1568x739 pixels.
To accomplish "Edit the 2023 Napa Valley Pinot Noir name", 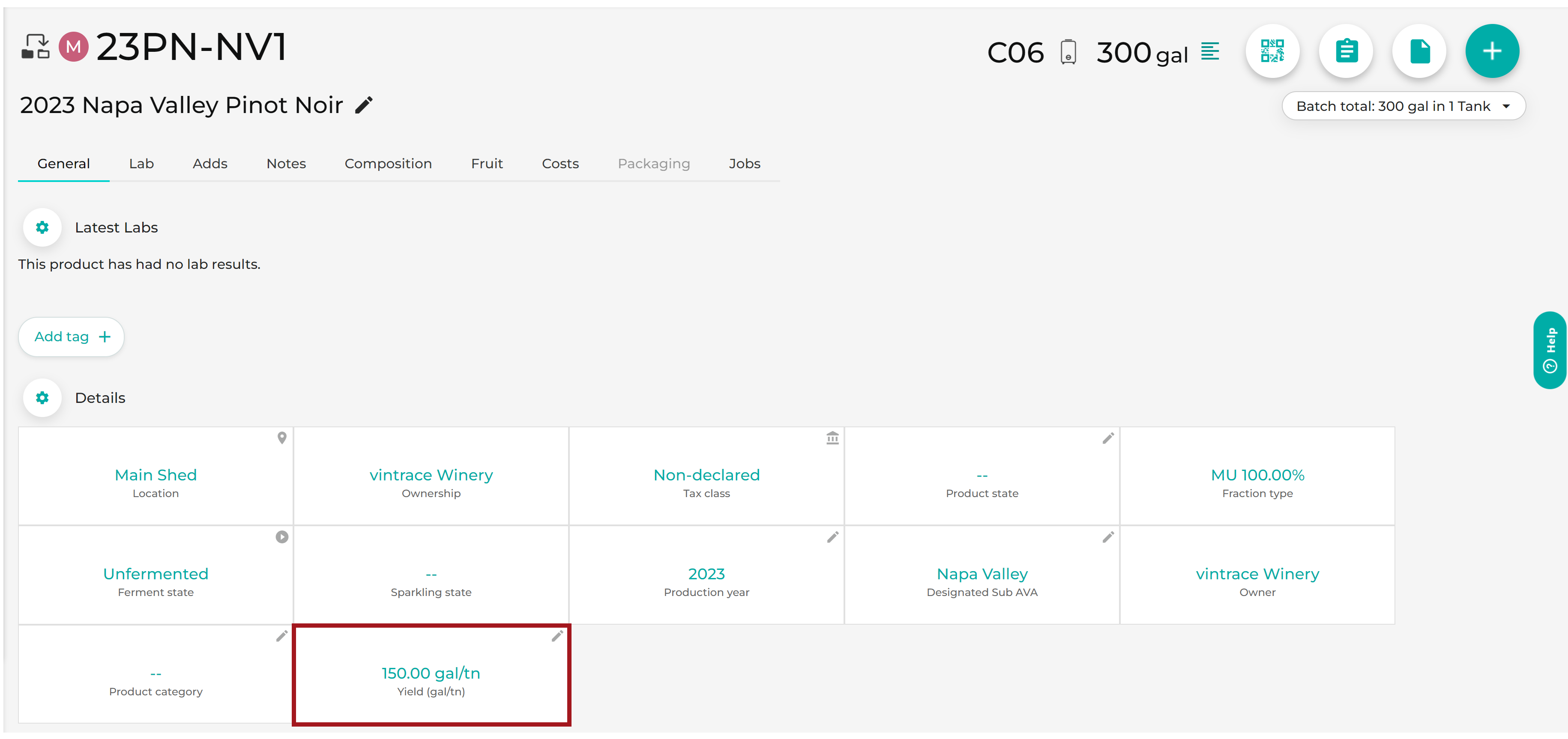I will 364,104.
